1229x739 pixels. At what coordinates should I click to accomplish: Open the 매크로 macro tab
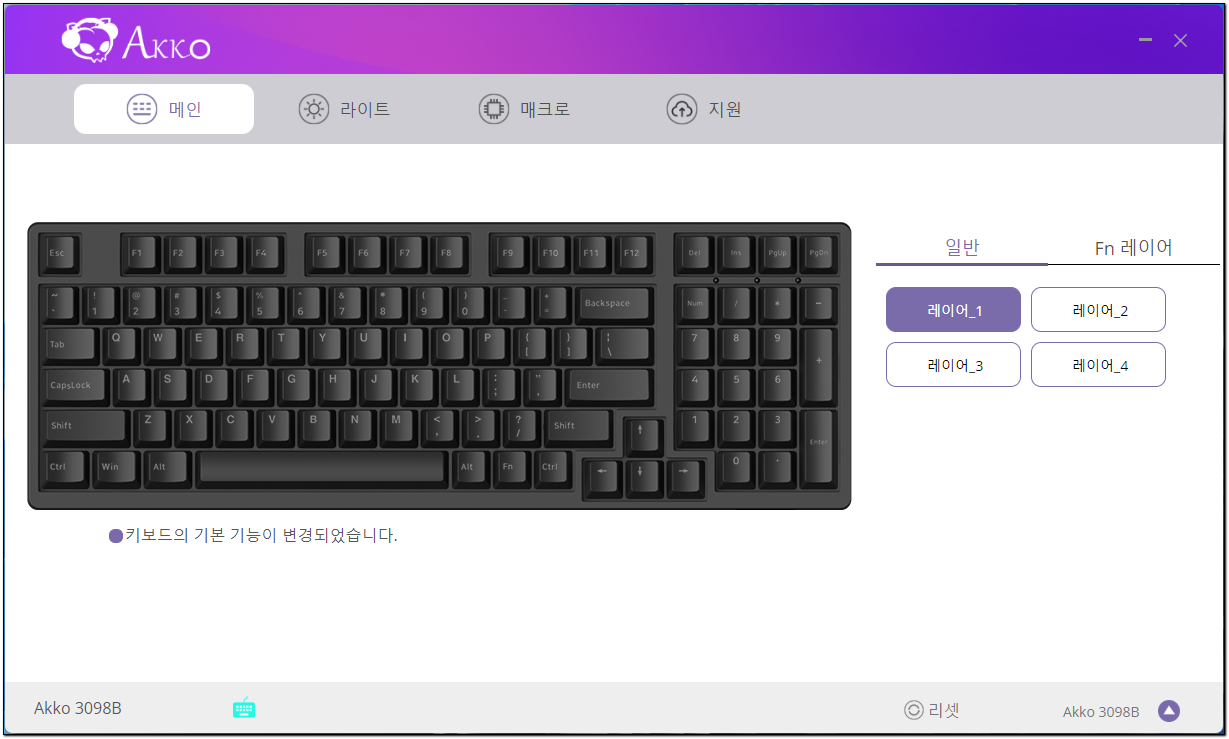(524, 109)
